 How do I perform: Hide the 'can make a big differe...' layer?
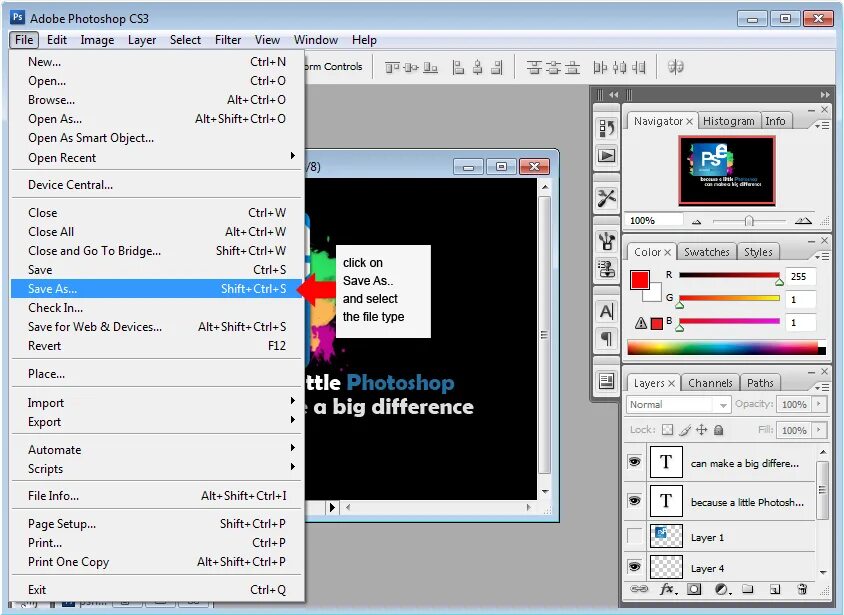pos(635,462)
